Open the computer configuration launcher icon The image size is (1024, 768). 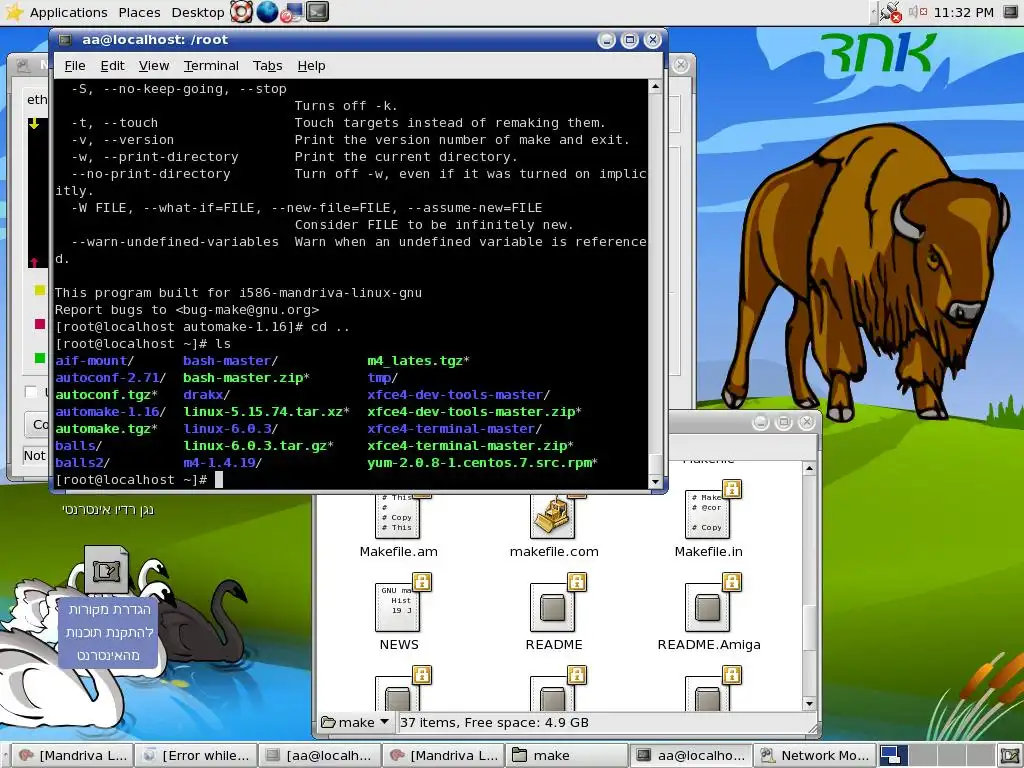click(x=291, y=12)
